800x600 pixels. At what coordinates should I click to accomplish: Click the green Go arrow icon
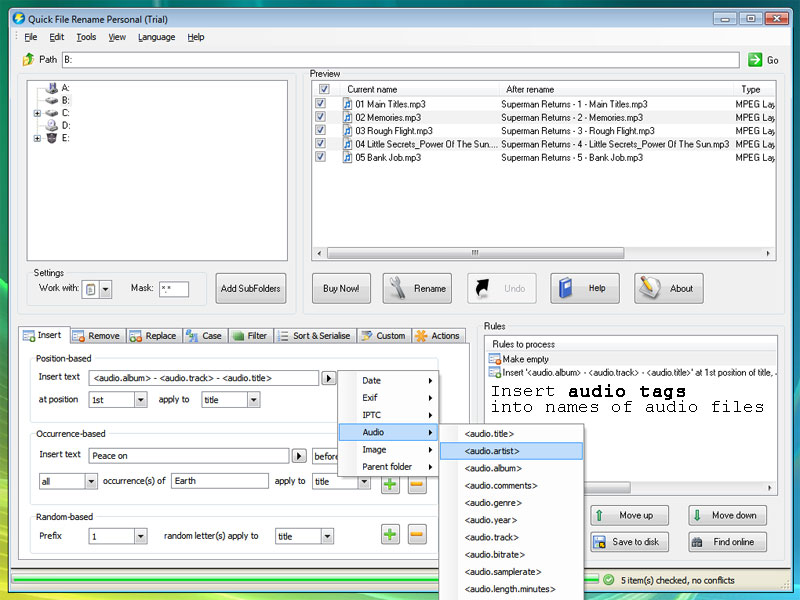tap(755, 60)
